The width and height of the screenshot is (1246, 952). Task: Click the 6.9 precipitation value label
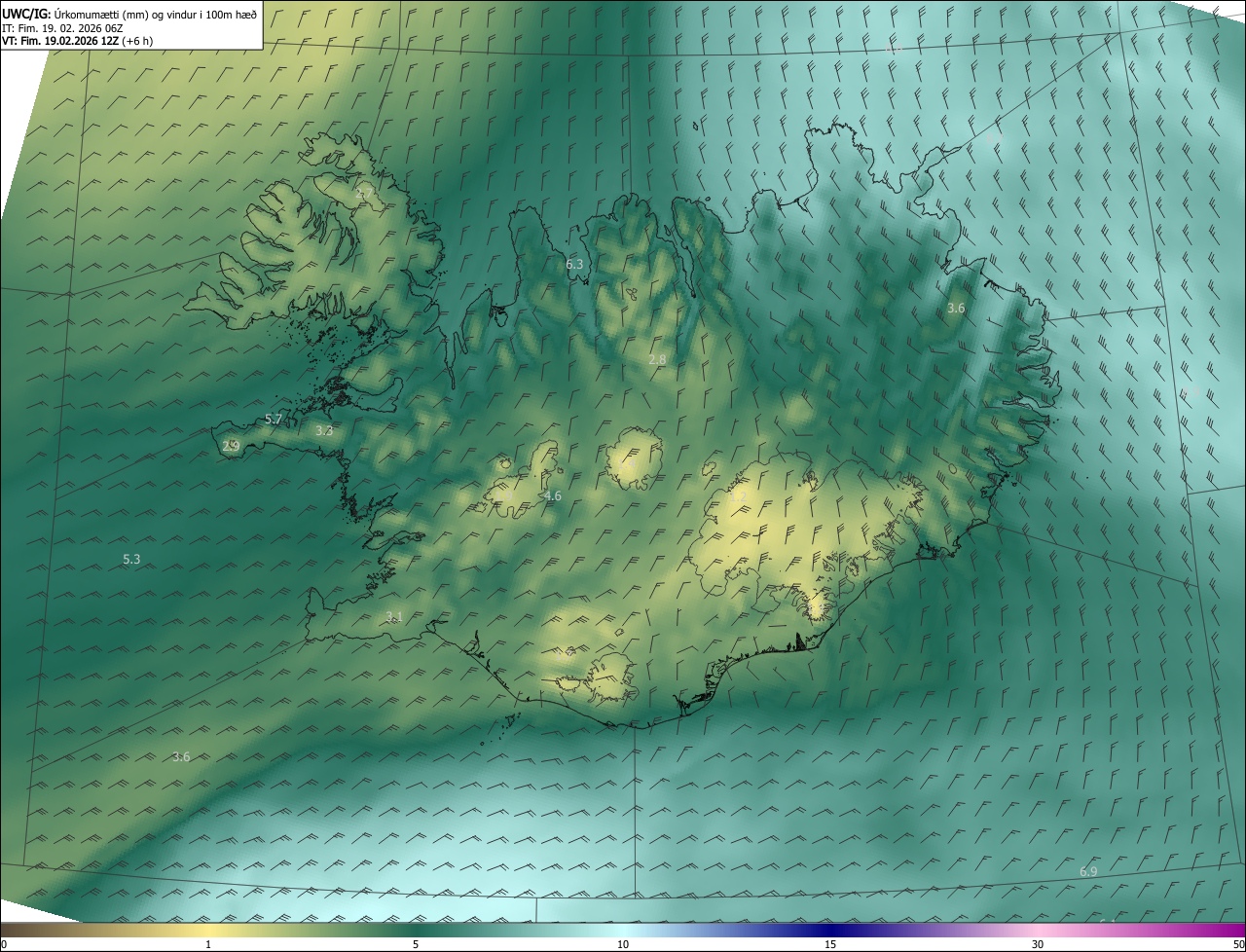[x=1088, y=871]
